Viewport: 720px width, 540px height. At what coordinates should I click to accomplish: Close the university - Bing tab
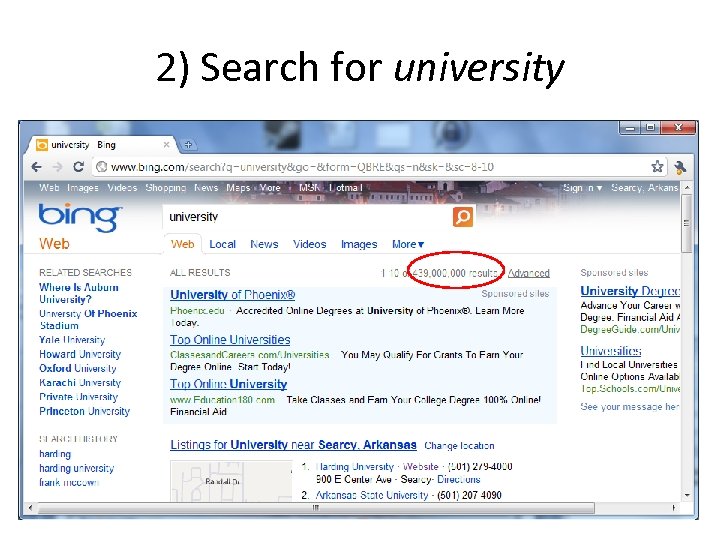point(166,145)
